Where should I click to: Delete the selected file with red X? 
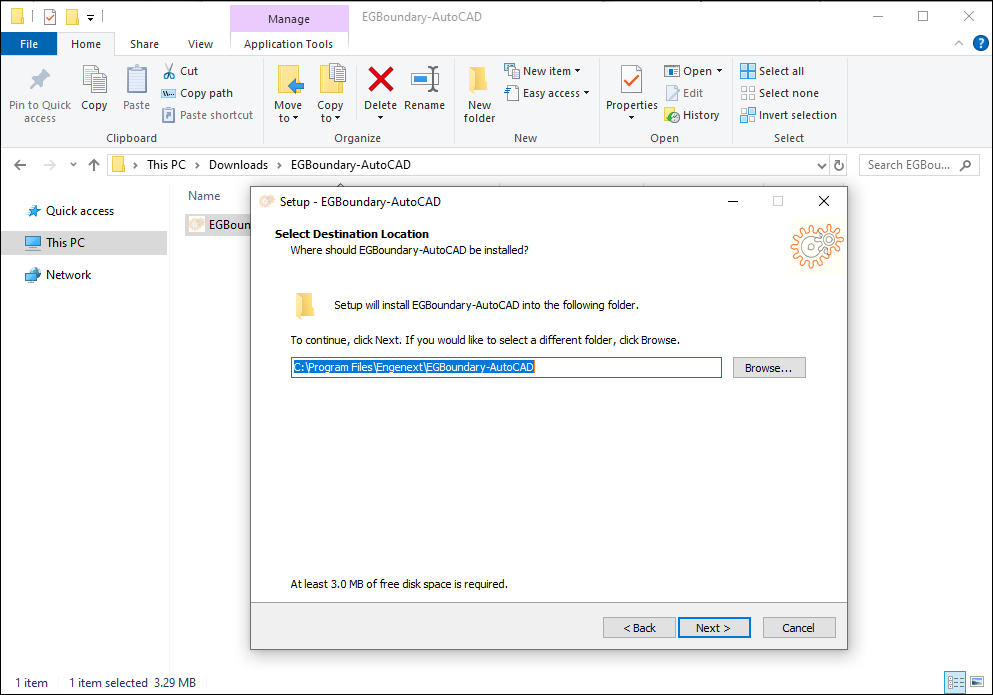(381, 92)
